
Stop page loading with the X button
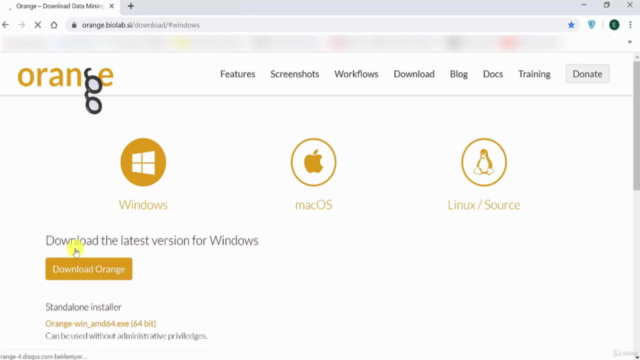point(38,25)
